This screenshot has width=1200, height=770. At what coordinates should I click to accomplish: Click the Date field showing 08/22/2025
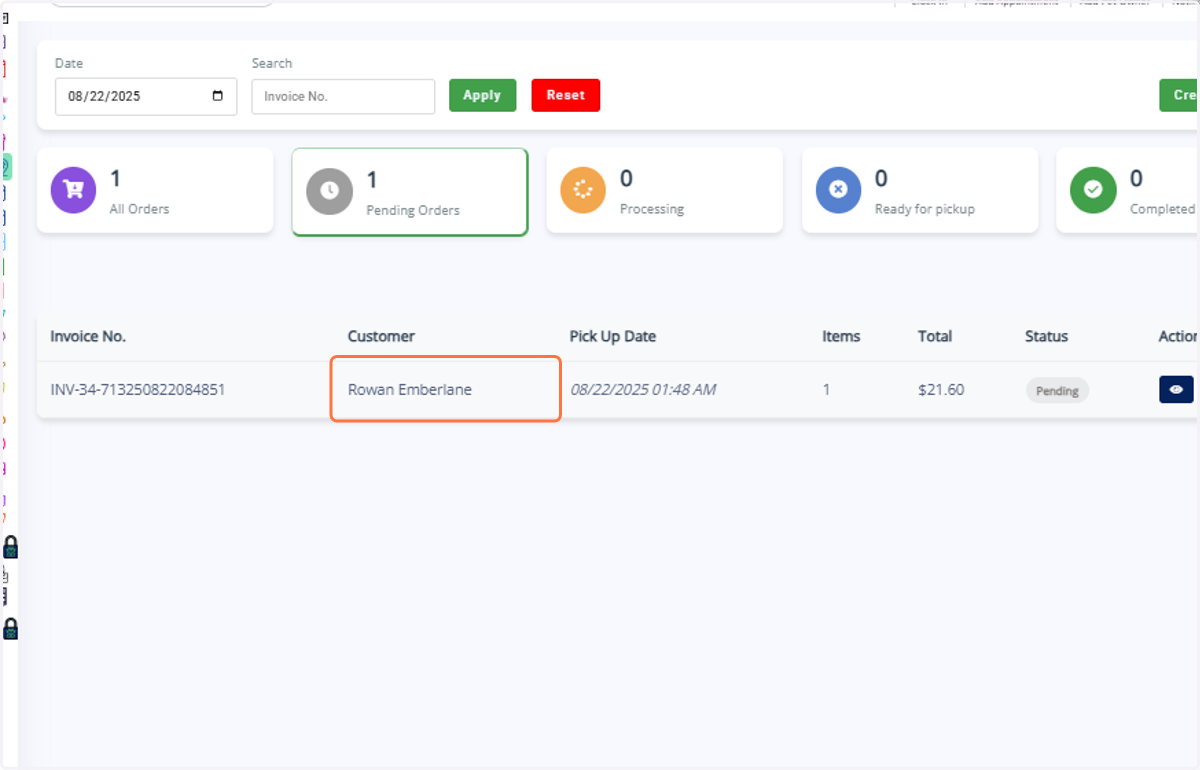pos(146,97)
